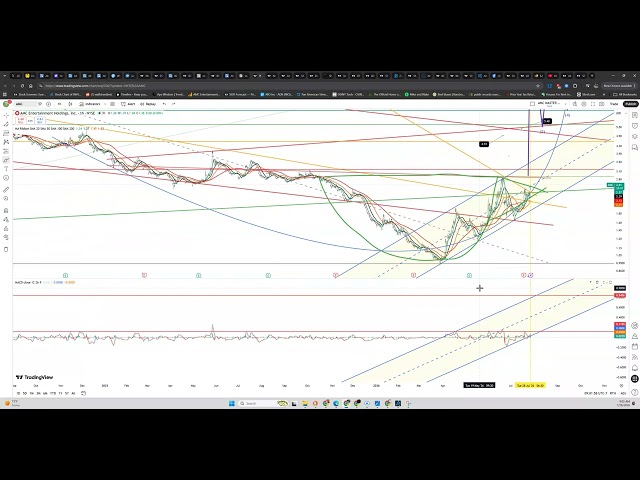Open the alerts panel in right sidebar
This screenshot has height=480, width=640.
click(635, 126)
